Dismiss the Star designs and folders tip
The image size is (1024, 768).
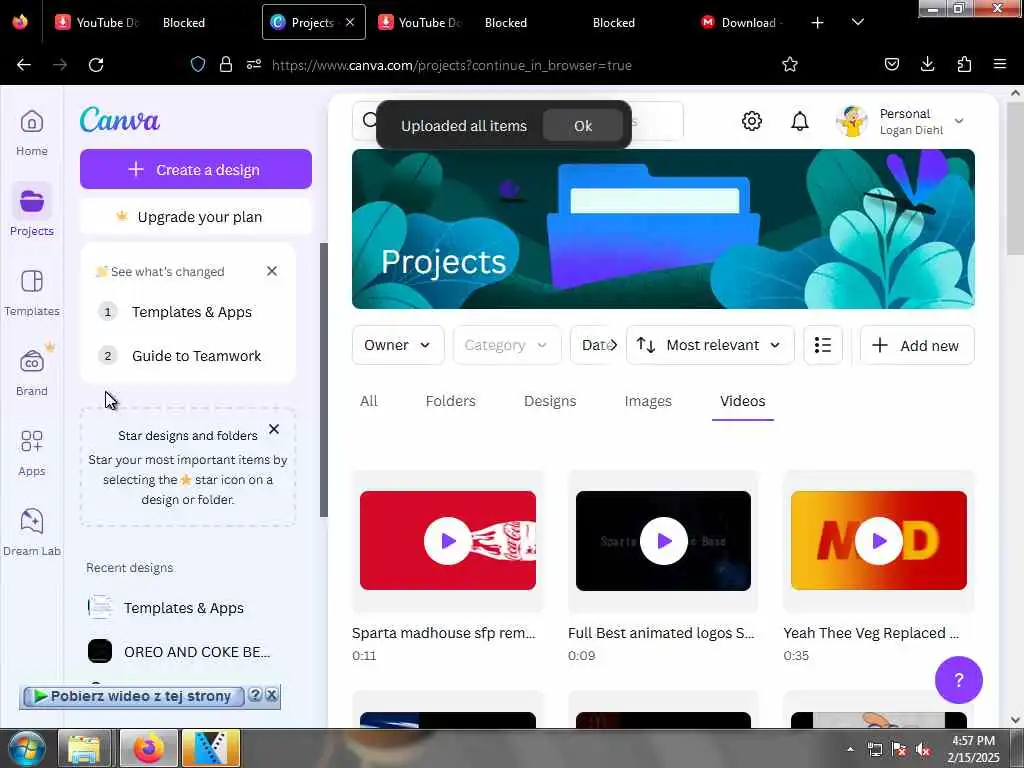(274, 429)
